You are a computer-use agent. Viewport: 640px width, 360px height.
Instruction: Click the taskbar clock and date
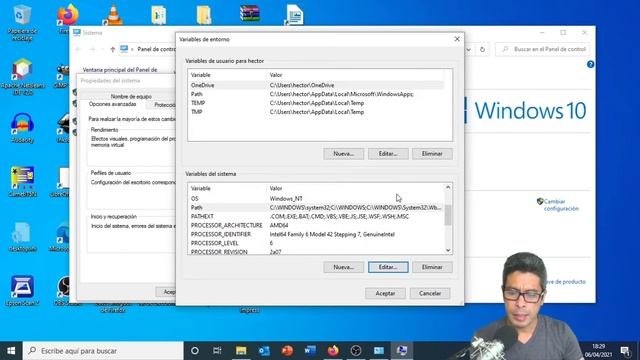tap(598, 351)
